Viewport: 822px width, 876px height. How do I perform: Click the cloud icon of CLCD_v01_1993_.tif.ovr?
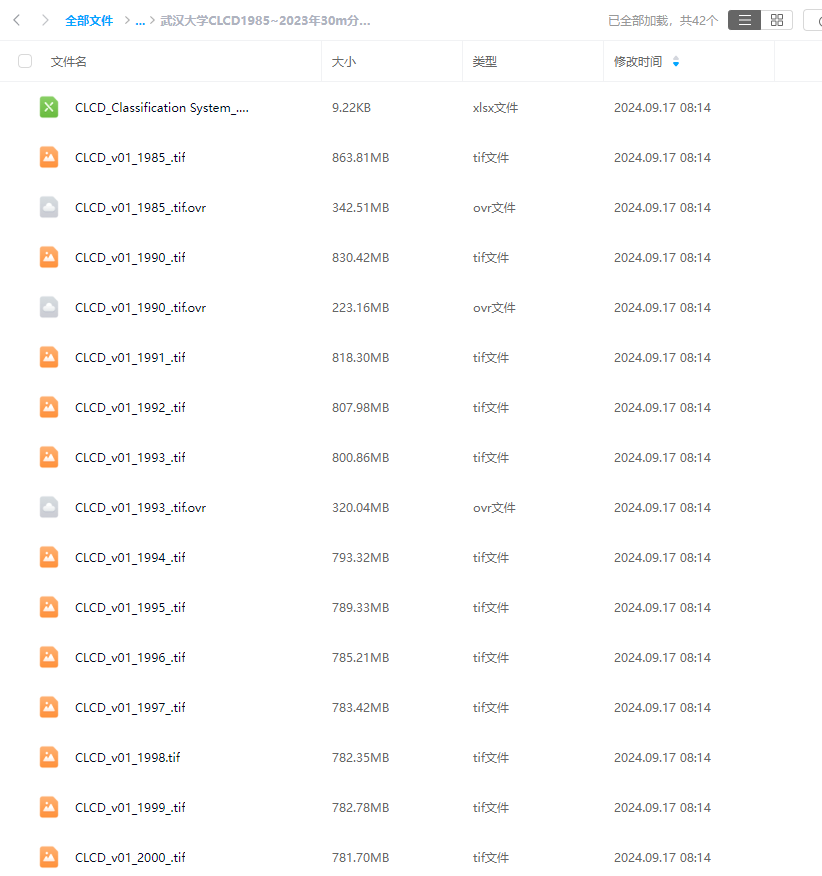[x=49, y=507]
